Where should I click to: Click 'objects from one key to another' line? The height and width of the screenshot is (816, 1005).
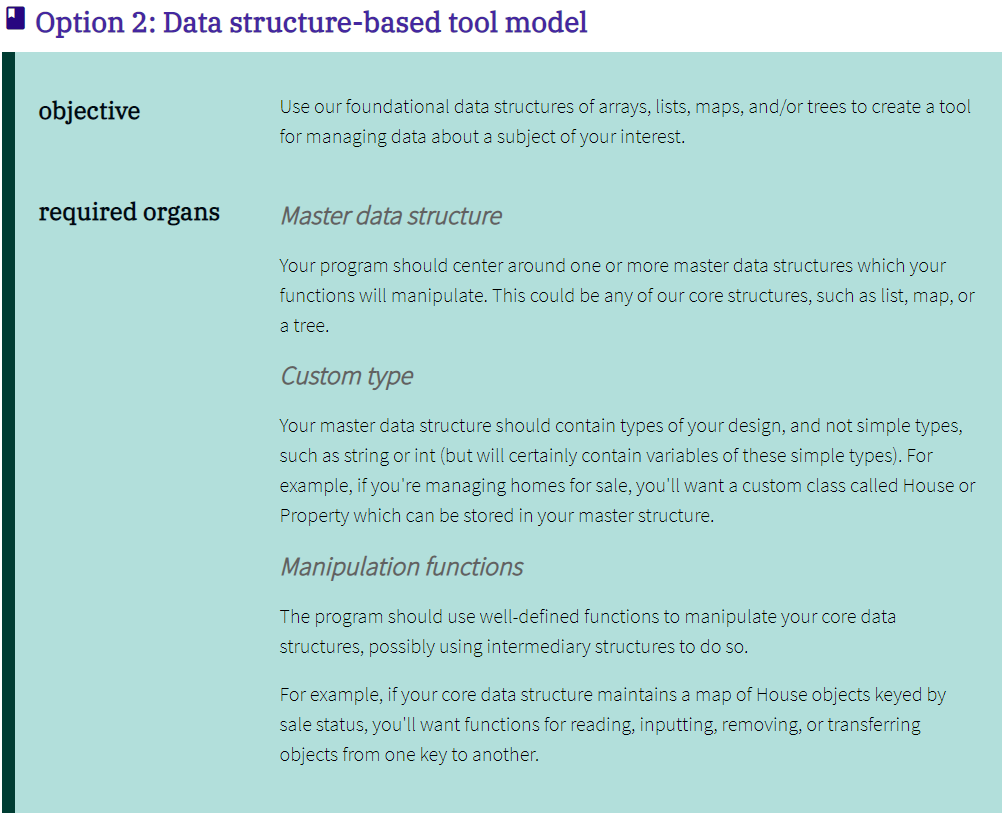click(409, 754)
